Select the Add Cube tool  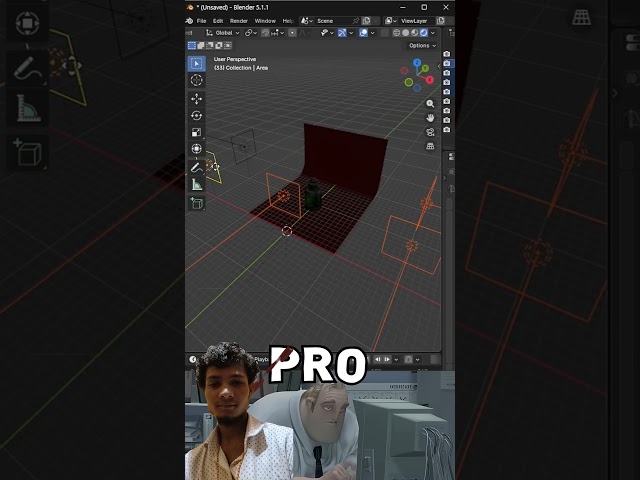196,203
